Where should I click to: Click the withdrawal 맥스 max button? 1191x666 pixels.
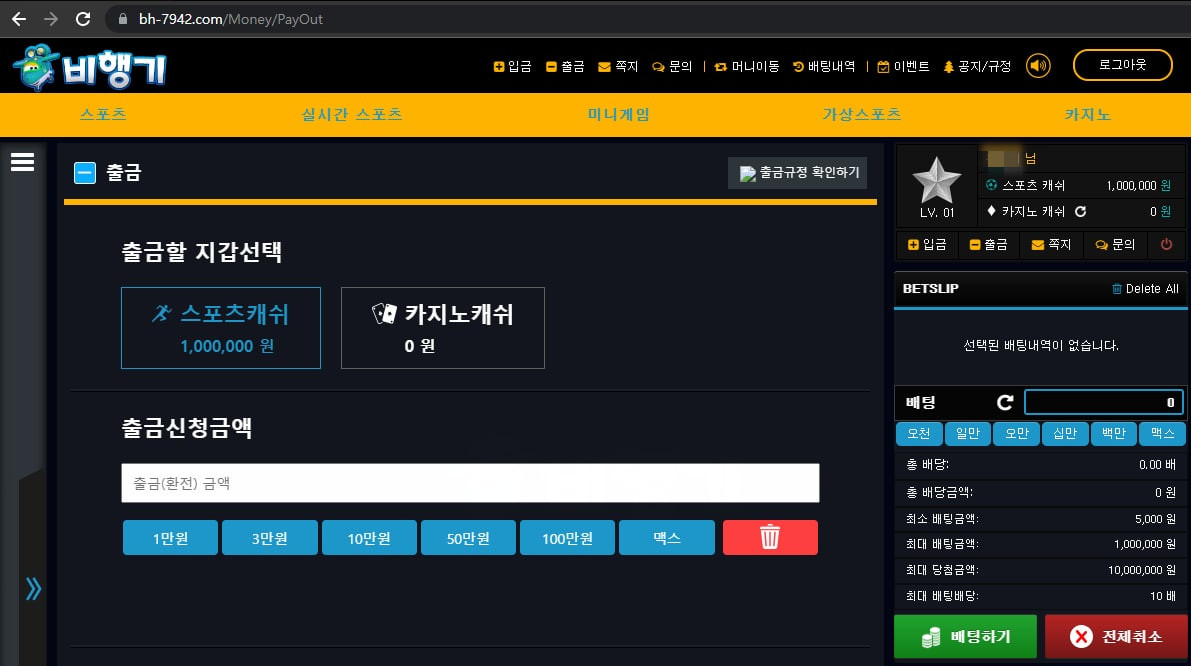click(x=667, y=538)
